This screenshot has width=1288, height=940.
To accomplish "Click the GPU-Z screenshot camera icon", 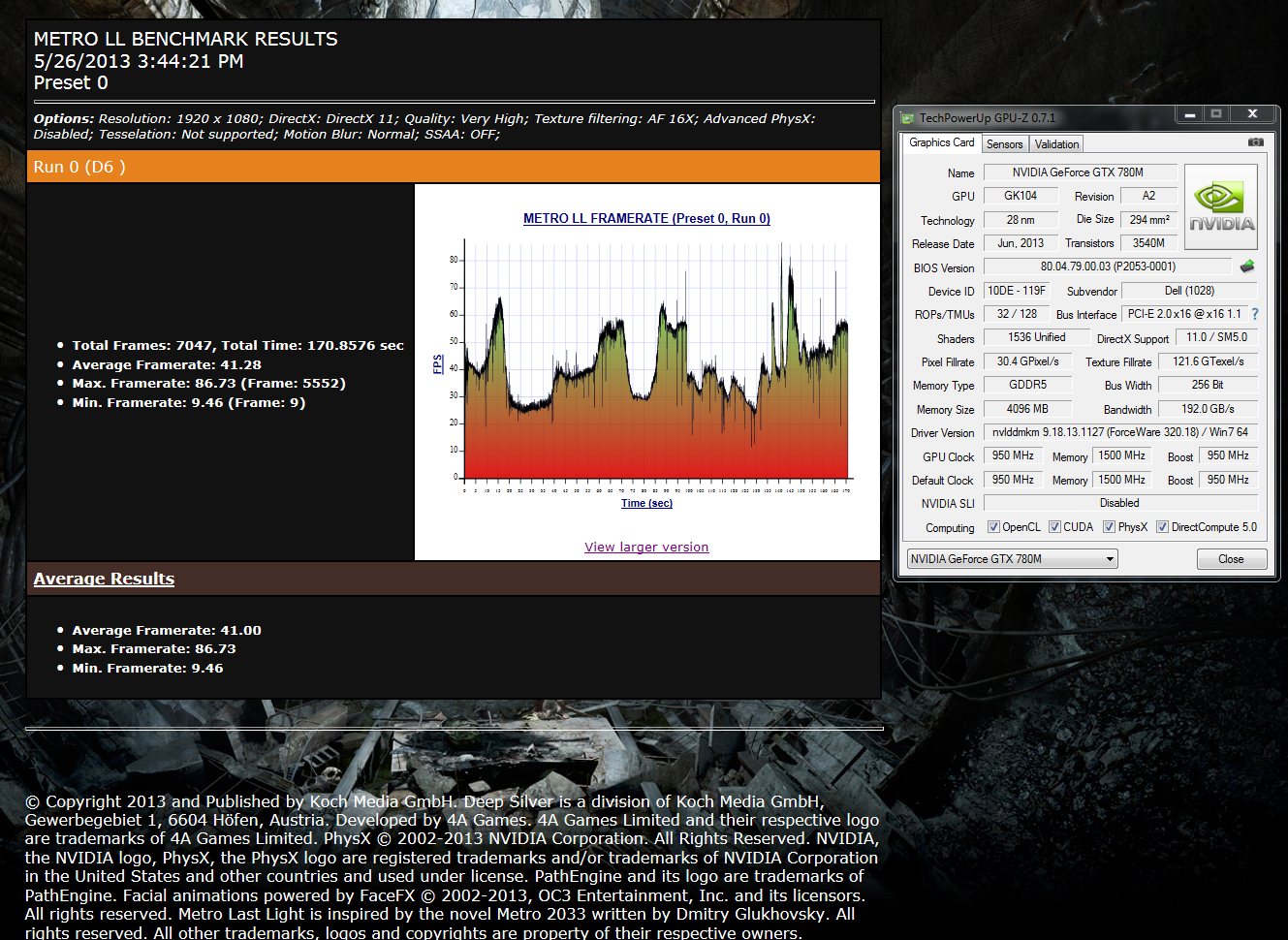I will (x=1255, y=141).
